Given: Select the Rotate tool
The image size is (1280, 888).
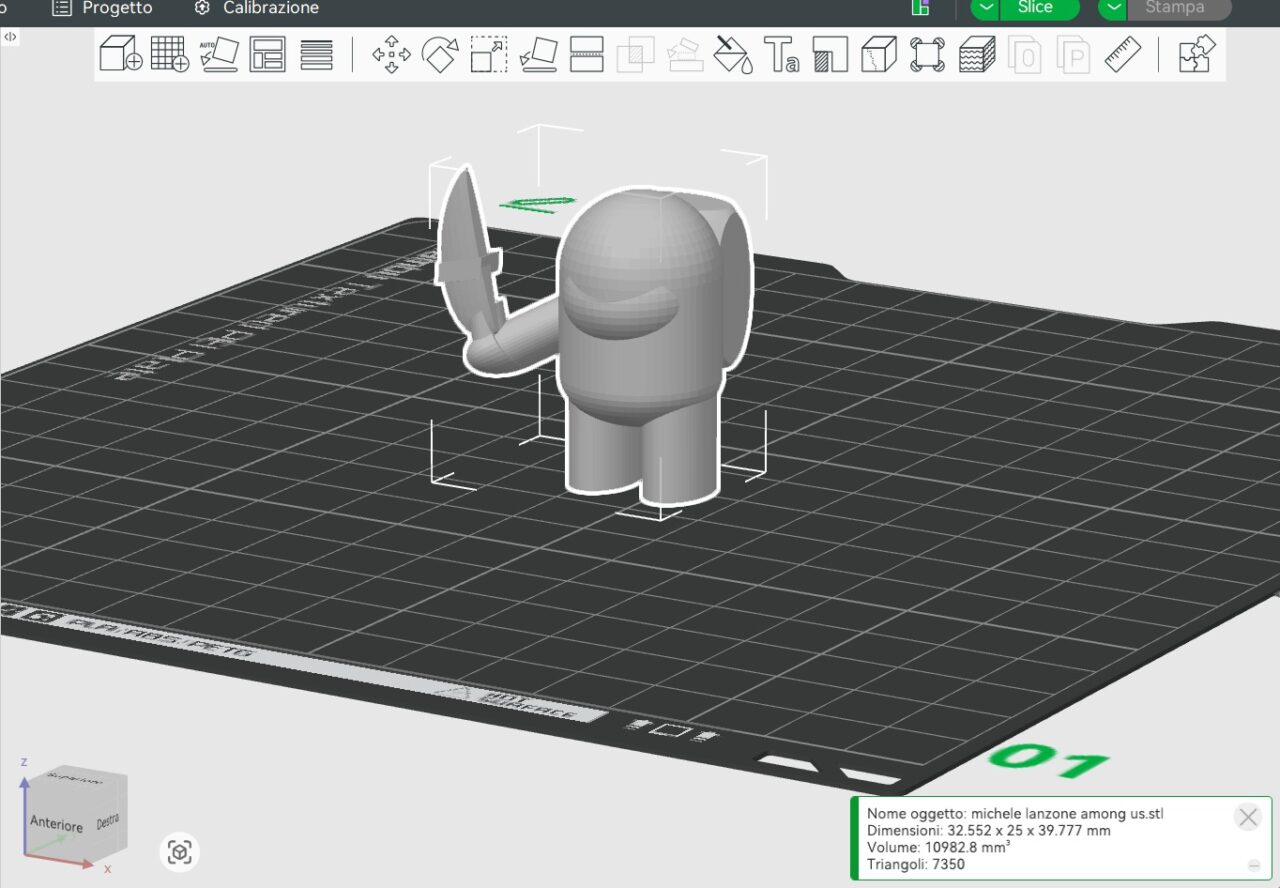Looking at the screenshot, I should 439,54.
